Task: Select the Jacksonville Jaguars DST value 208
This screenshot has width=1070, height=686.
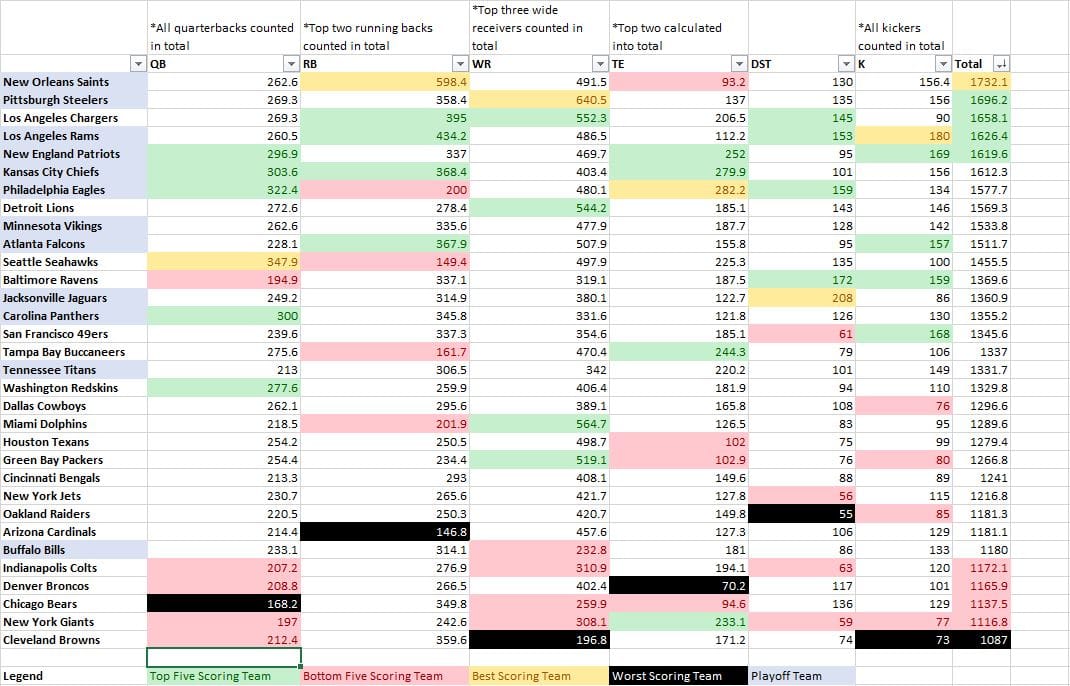Action: tap(801, 298)
